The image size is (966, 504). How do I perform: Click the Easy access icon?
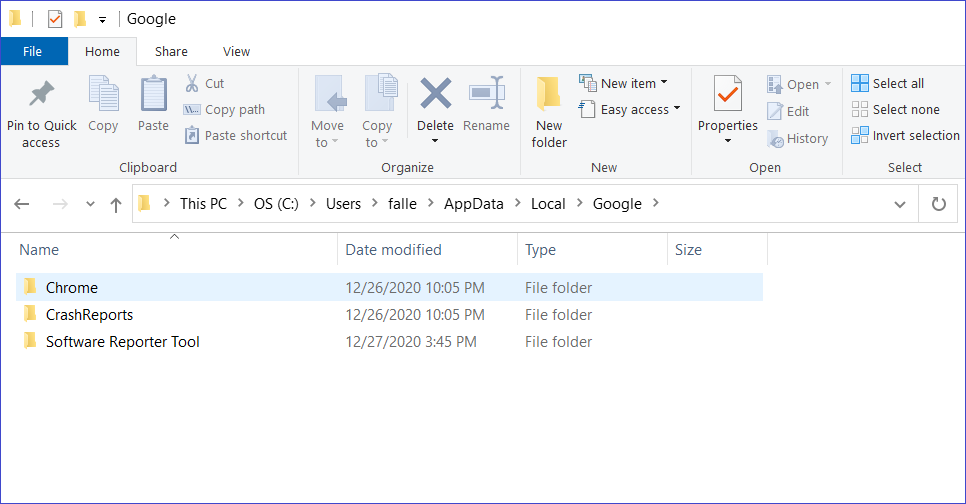coord(586,109)
